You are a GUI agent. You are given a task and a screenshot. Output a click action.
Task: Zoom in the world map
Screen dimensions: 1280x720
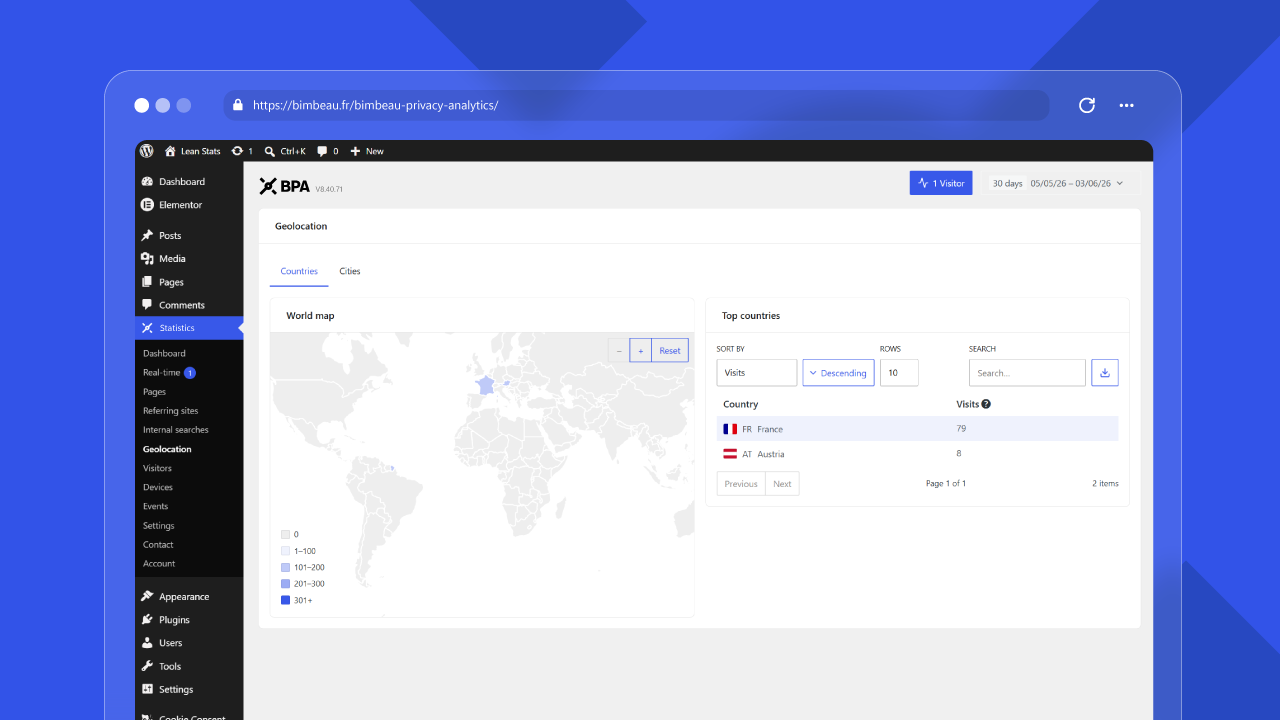point(641,350)
